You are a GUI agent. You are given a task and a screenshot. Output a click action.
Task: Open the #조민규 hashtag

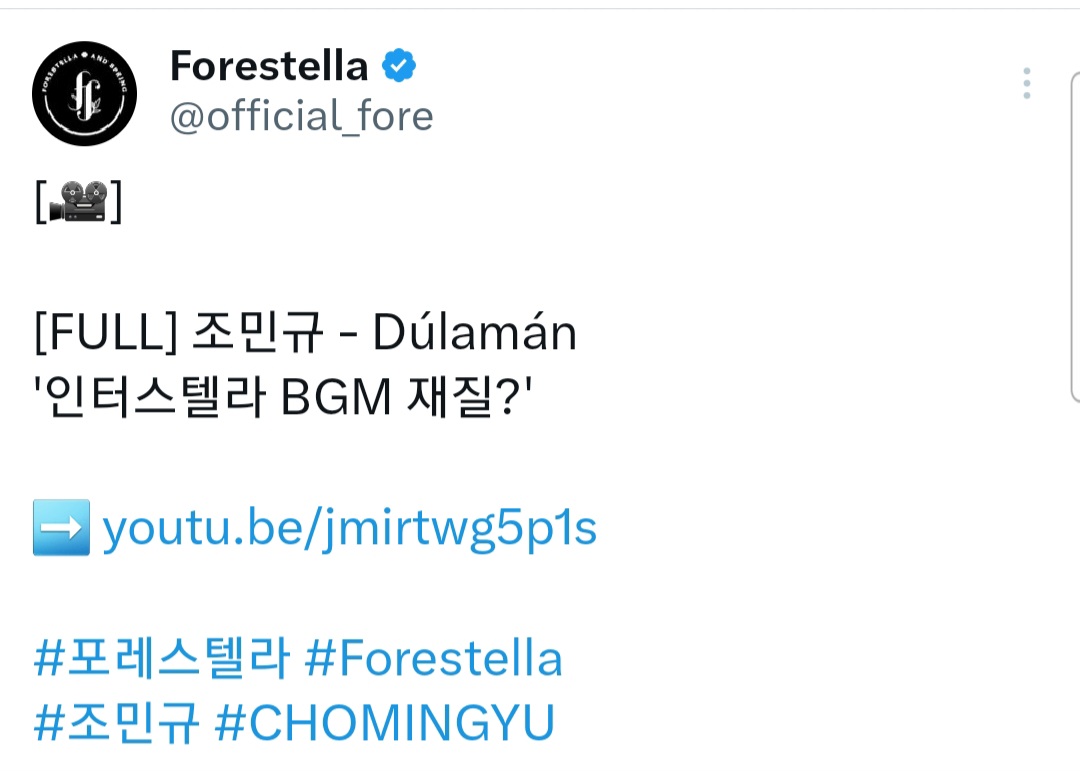coord(117,723)
